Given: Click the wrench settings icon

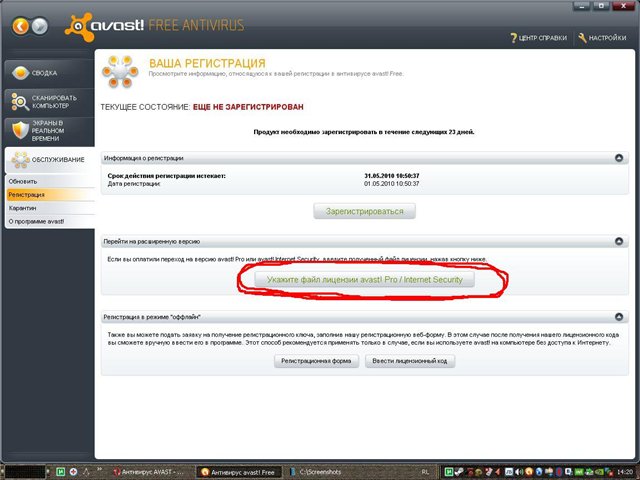Looking at the screenshot, I should coord(582,38).
